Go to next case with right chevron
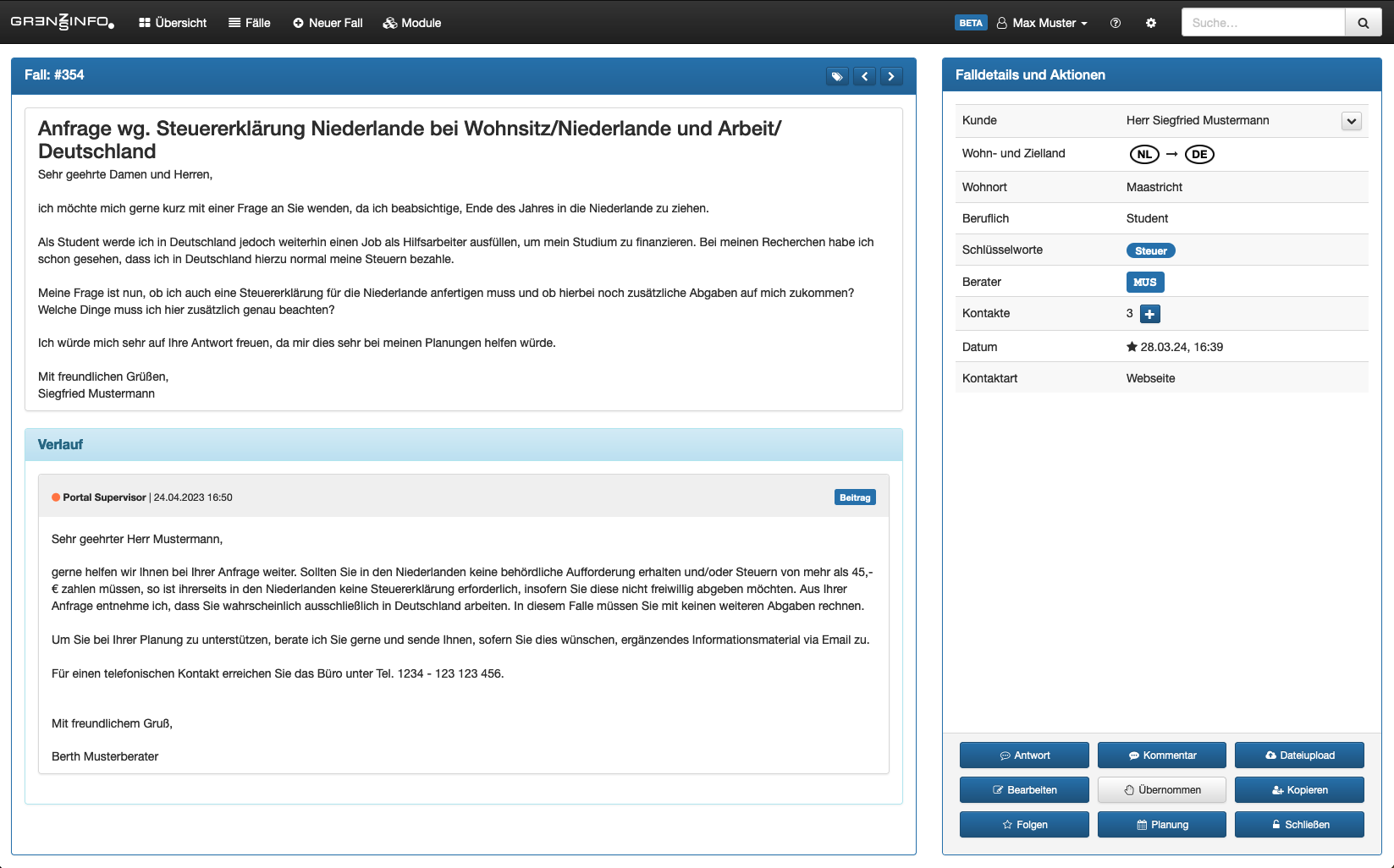The image size is (1394, 868). pos(891,76)
